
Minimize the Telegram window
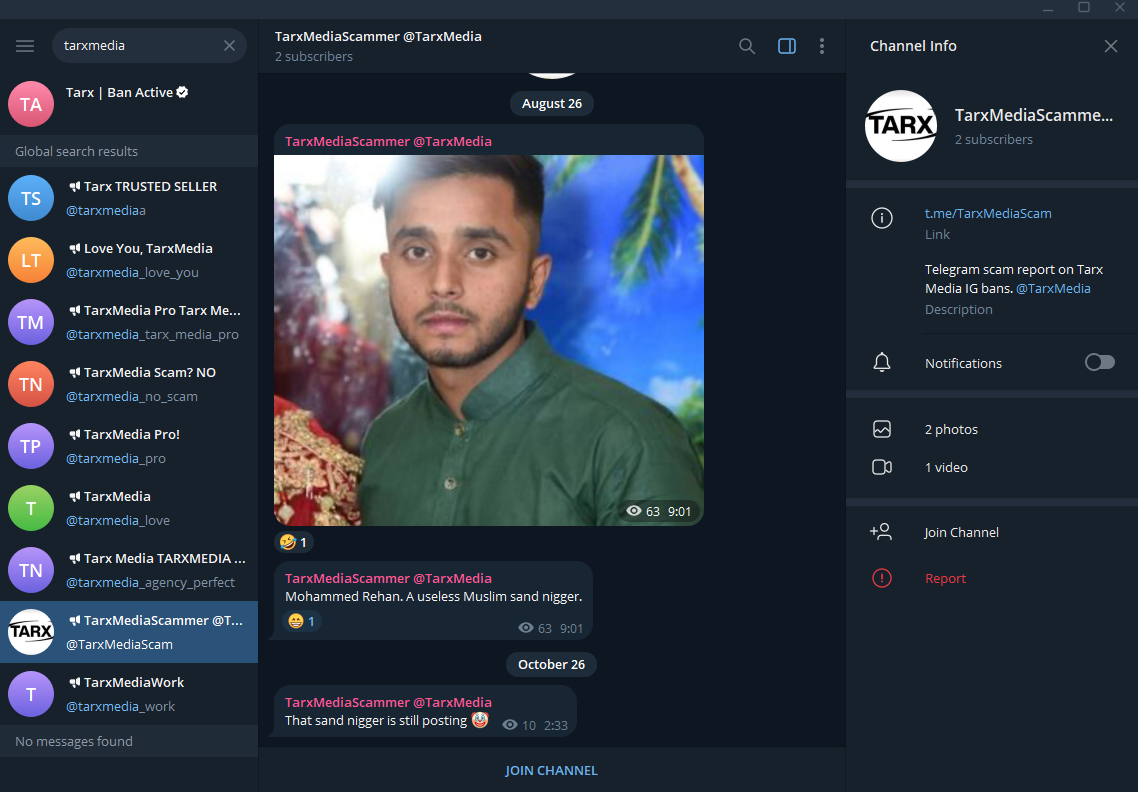[1048, 8]
